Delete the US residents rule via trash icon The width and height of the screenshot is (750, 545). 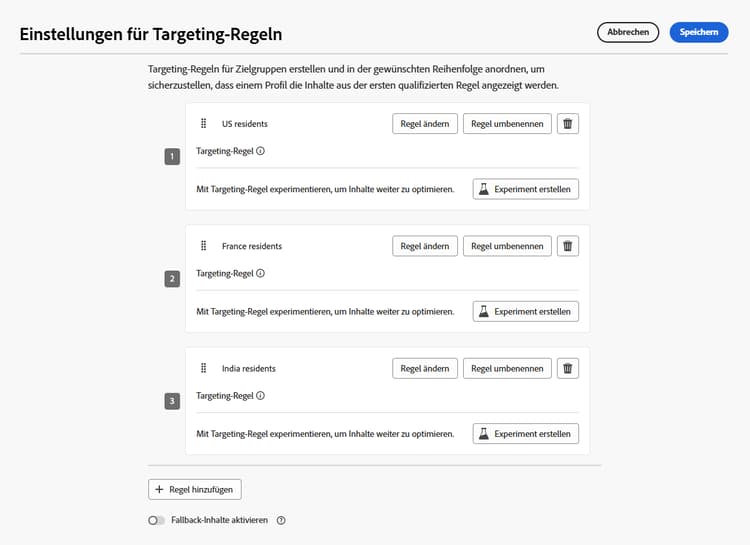point(568,124)
